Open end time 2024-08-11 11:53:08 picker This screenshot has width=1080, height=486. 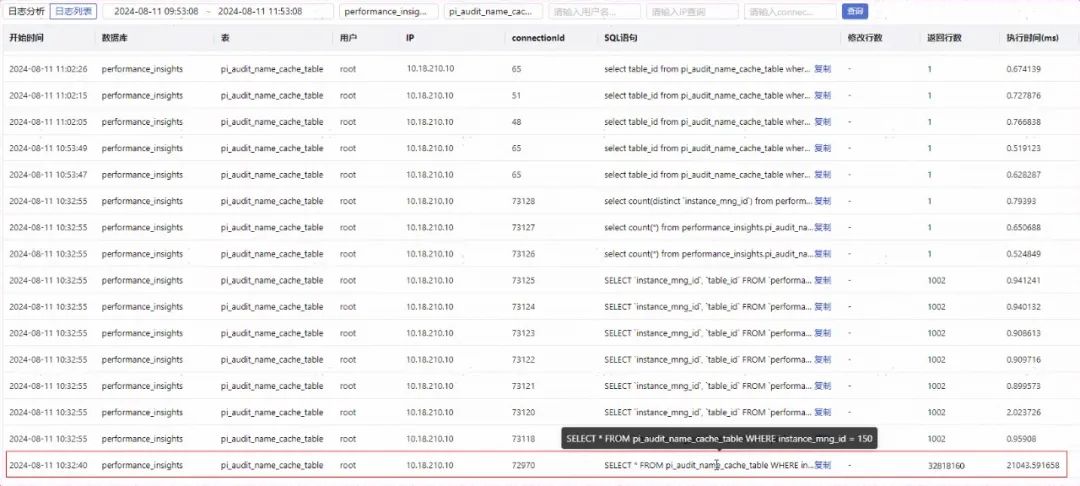point(260,12)
